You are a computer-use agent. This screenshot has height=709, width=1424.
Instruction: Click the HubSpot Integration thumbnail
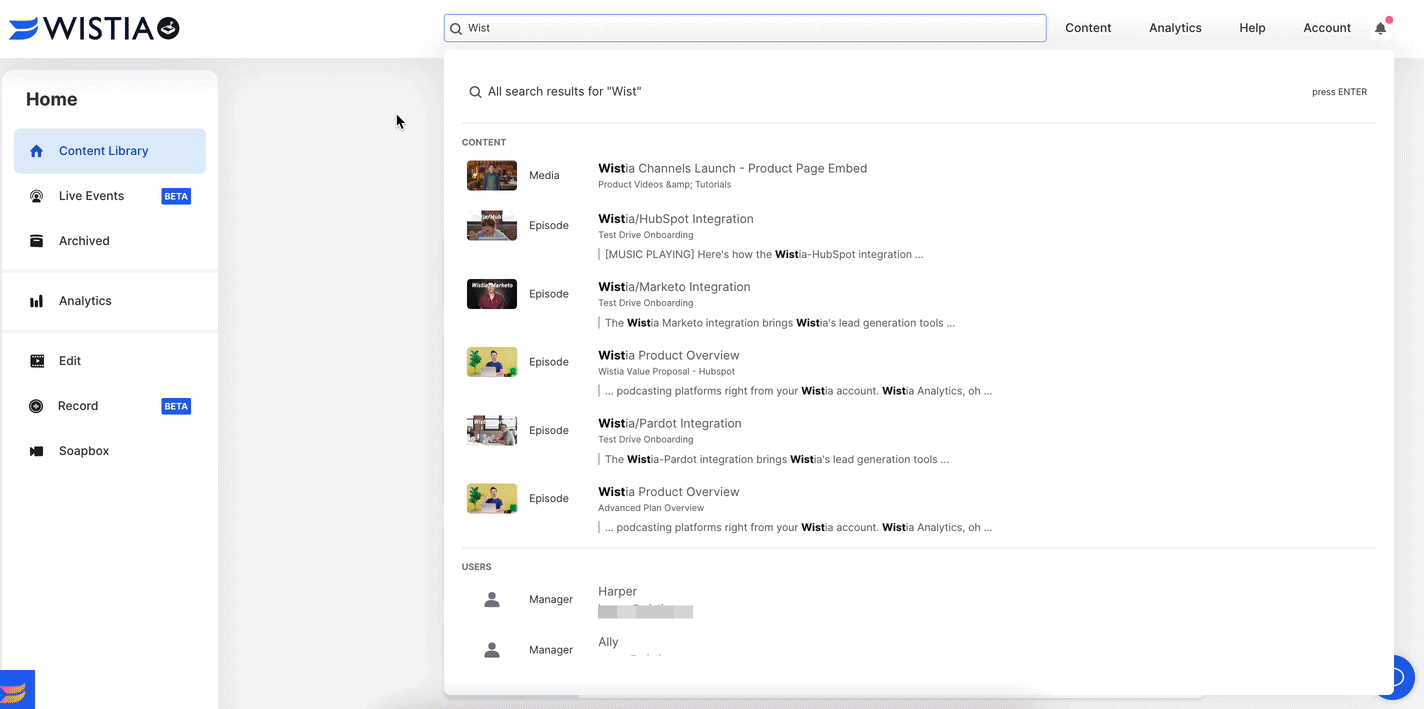tap(492, 226)
